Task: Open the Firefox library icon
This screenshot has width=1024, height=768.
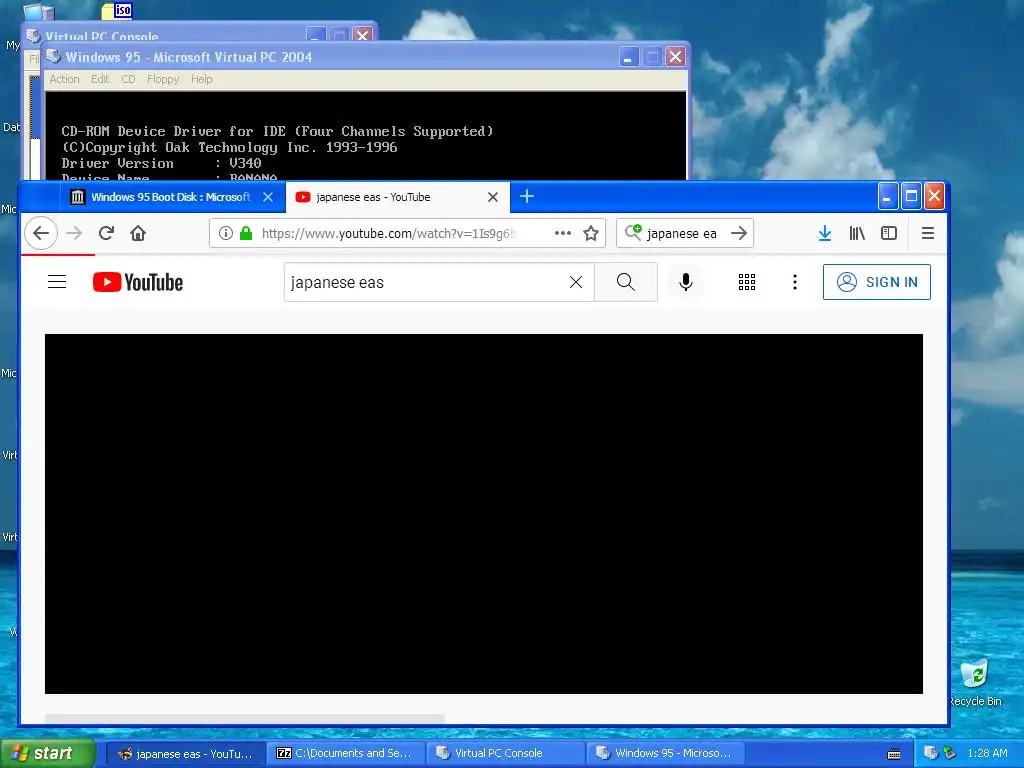Action: (857, 233)
